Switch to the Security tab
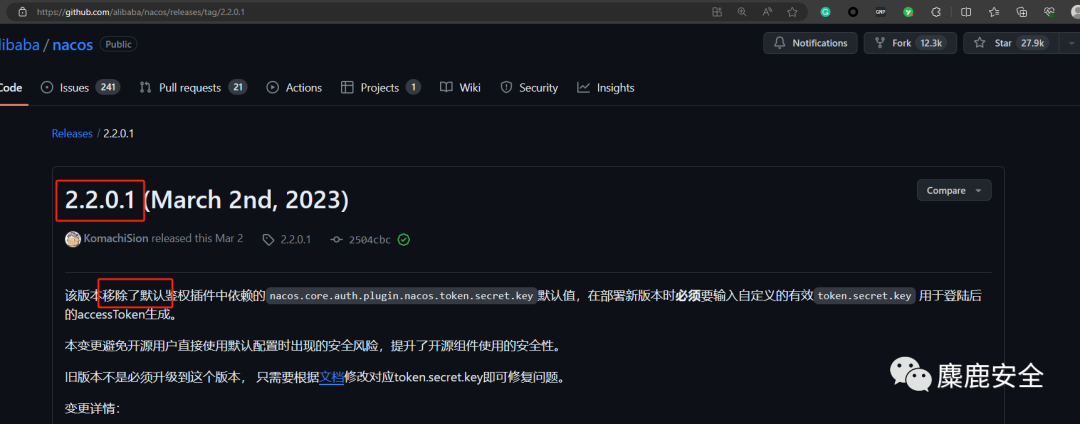This screenshot has height=424, width=1080. coord(529,88)
